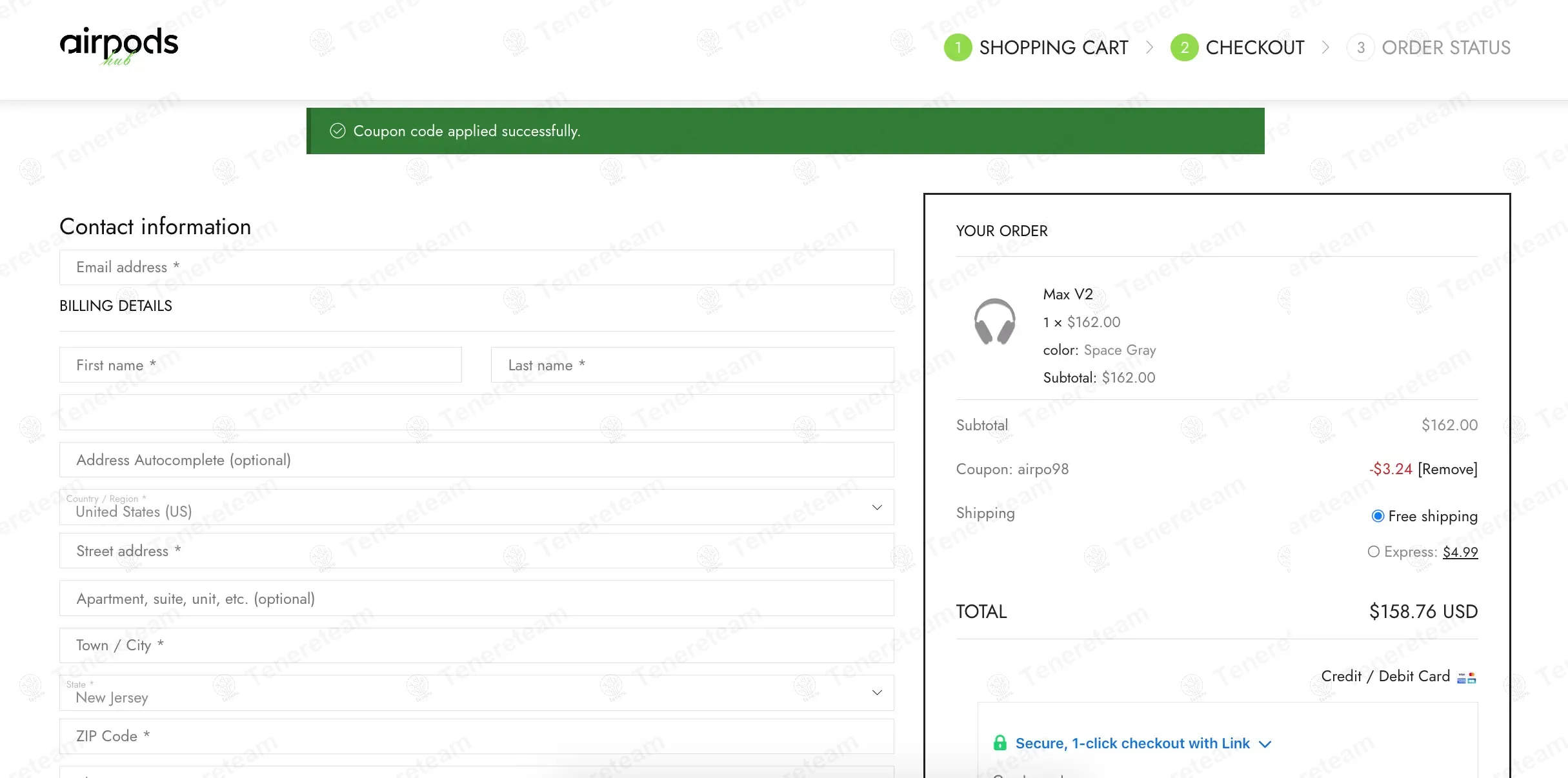Open the State dropdown showing New Jersey
Image resolution: width=1568 pixels, height=778 pixels.
477,693
